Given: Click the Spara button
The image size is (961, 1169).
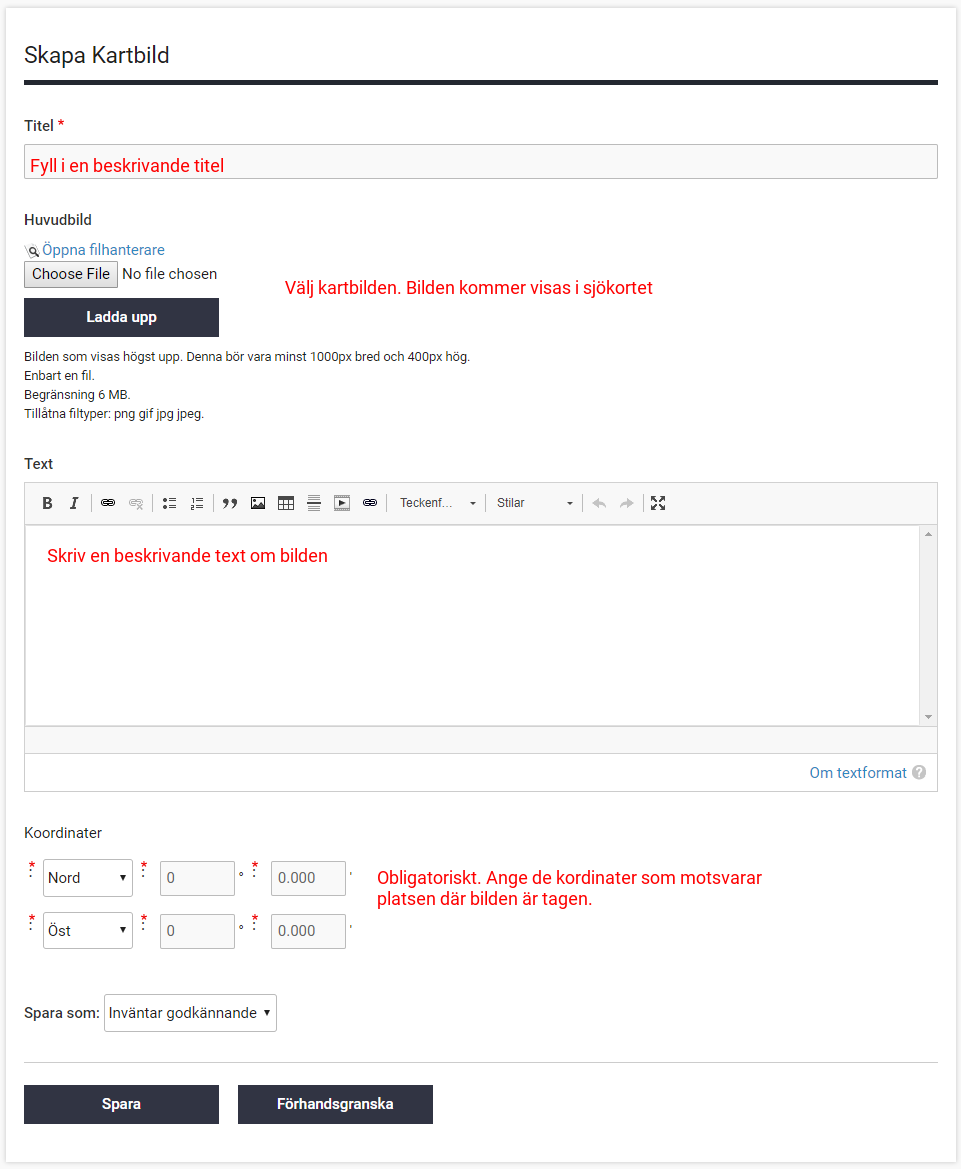Looking at the screenshot, I should [121, 1105].
